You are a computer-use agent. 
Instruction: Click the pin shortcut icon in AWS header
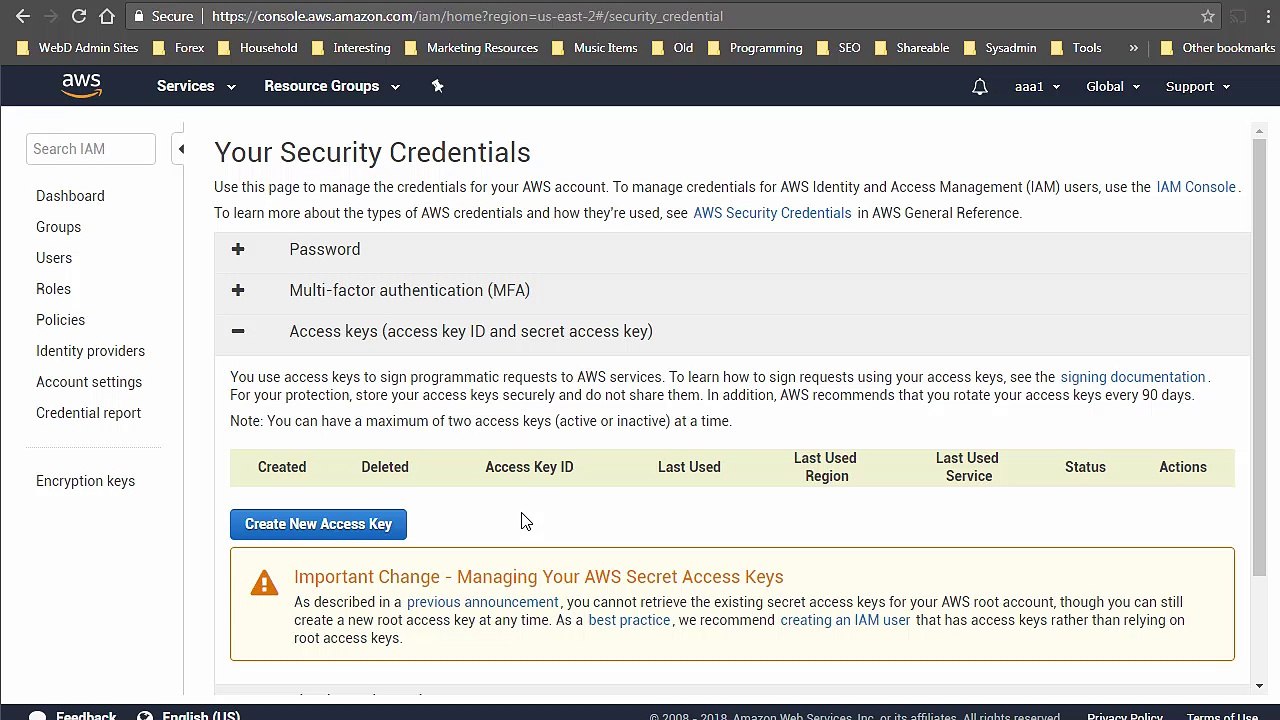click(437, 86)
